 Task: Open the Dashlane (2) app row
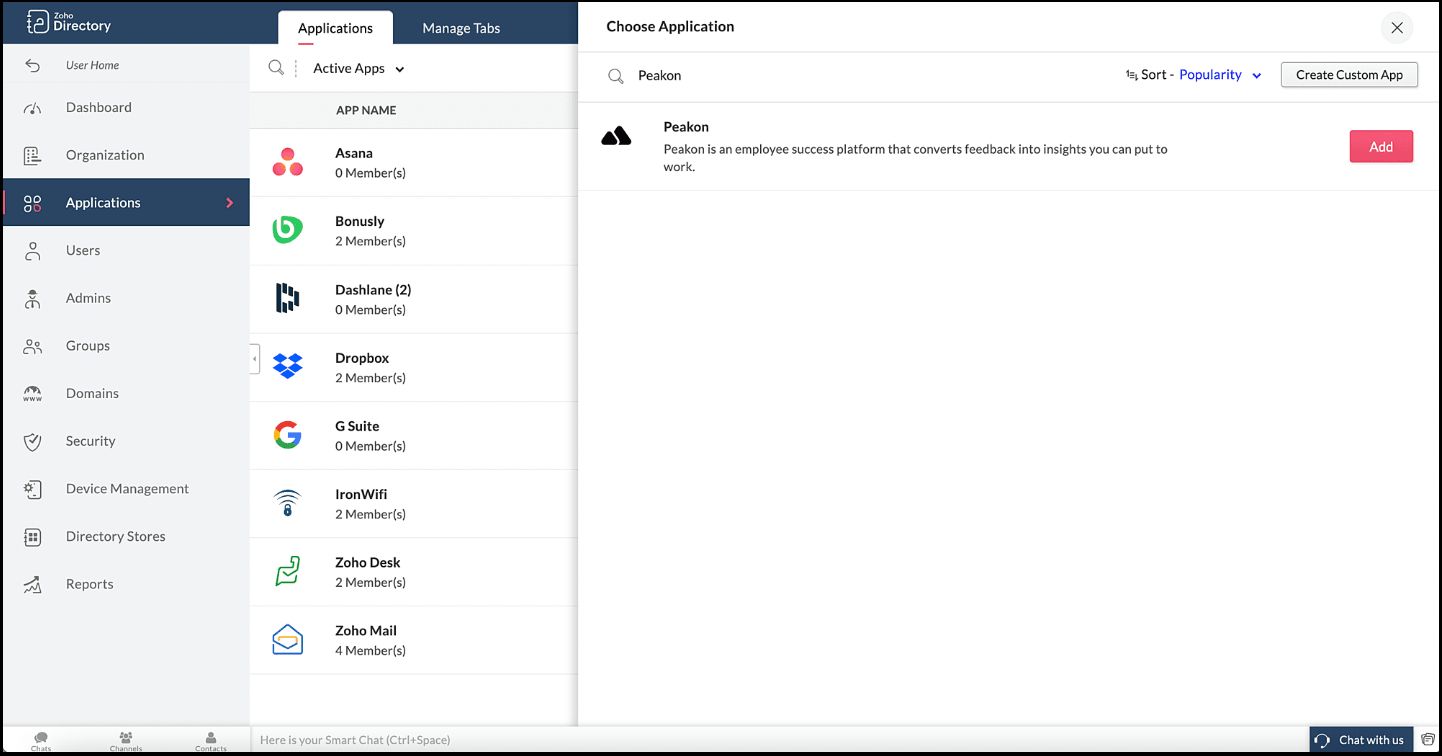tap(414, 299)
